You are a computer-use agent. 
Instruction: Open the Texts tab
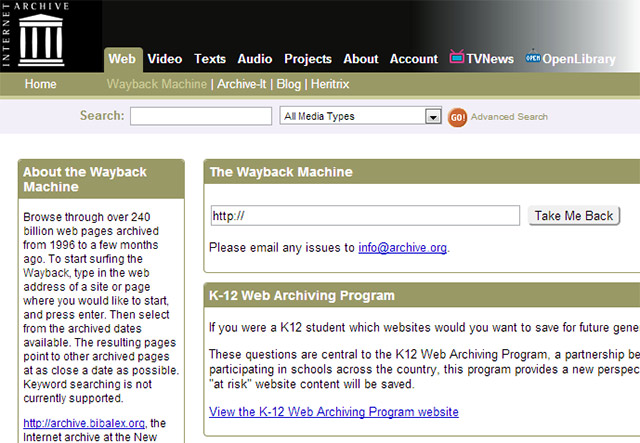point(210,59)
